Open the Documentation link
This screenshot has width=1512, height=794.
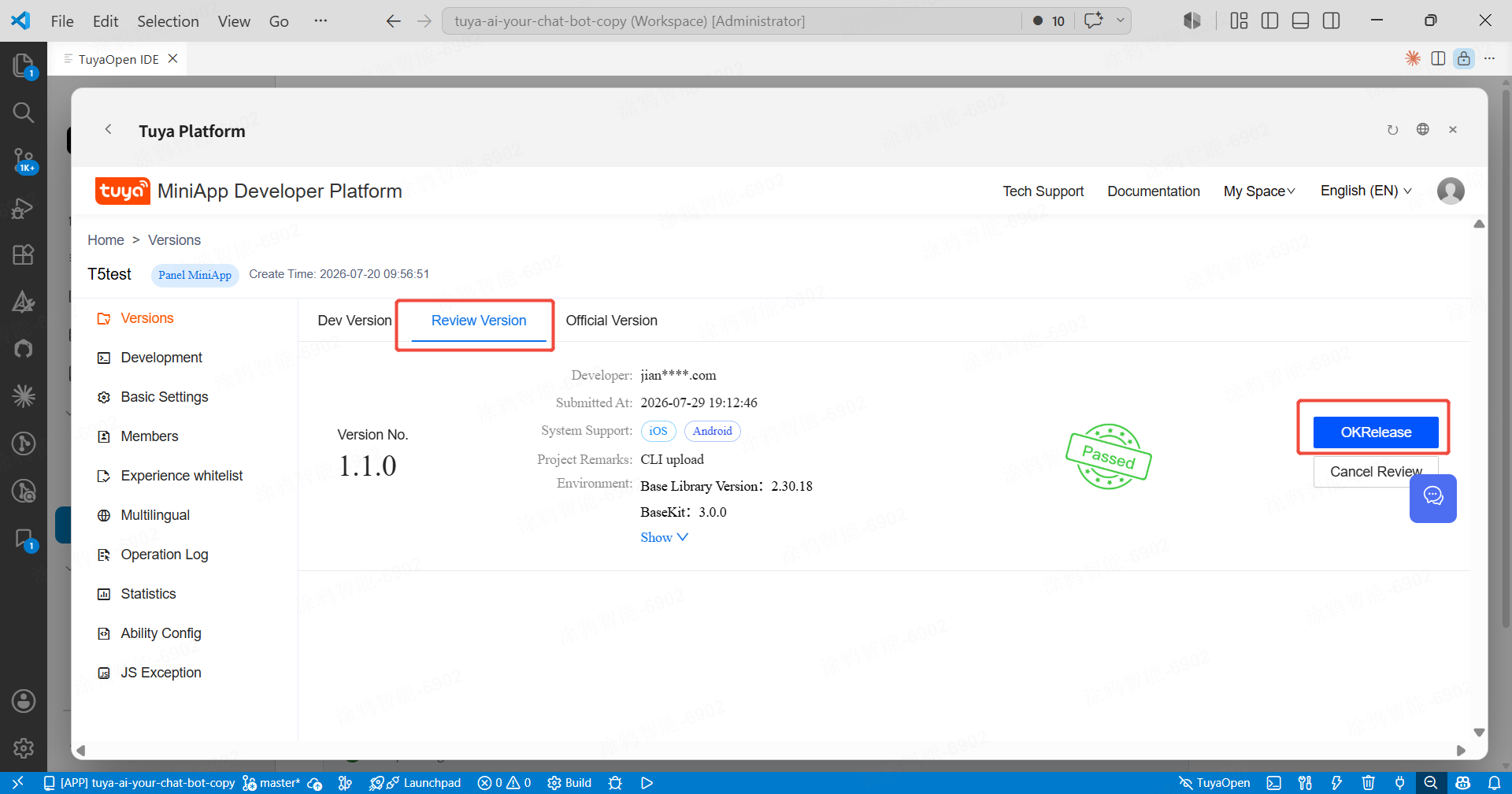1154,191
